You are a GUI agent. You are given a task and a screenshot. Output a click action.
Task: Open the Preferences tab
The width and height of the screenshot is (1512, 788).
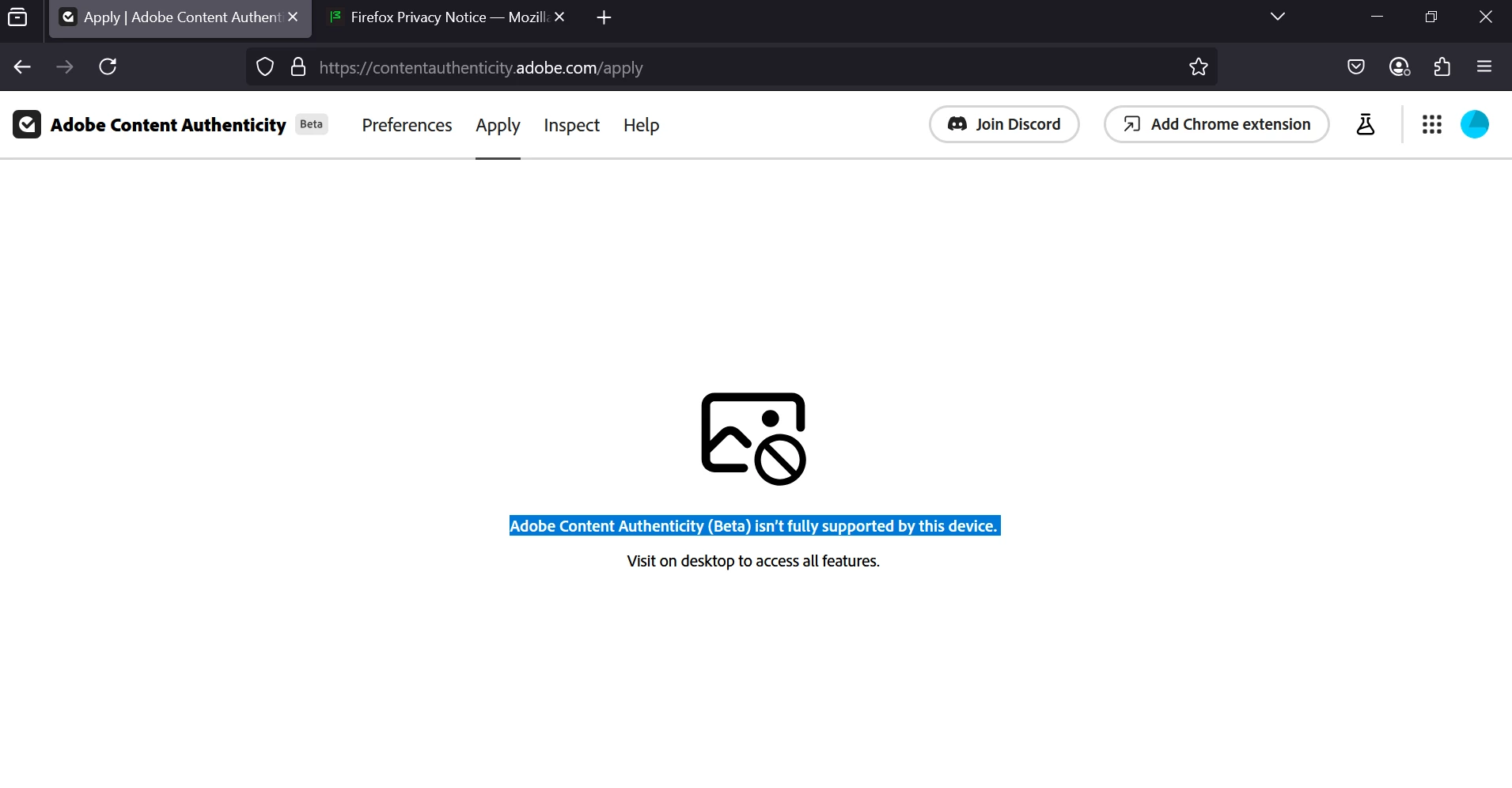[407, 125]
